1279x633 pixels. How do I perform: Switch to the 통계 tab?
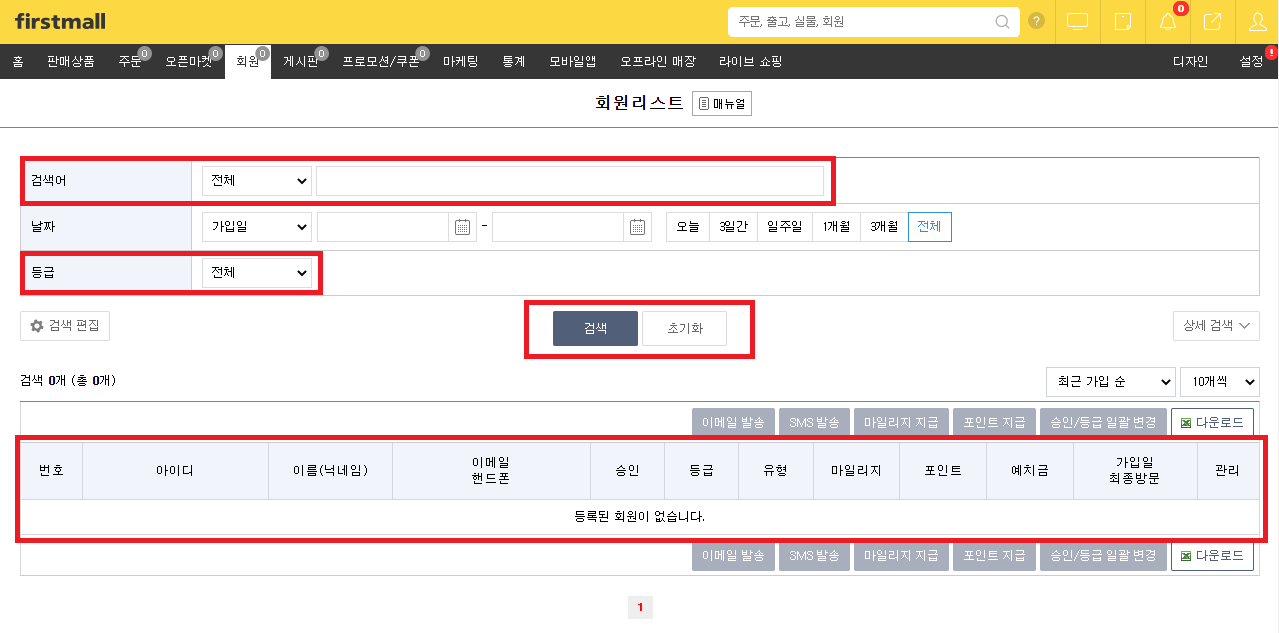click(x=512, y=61)
